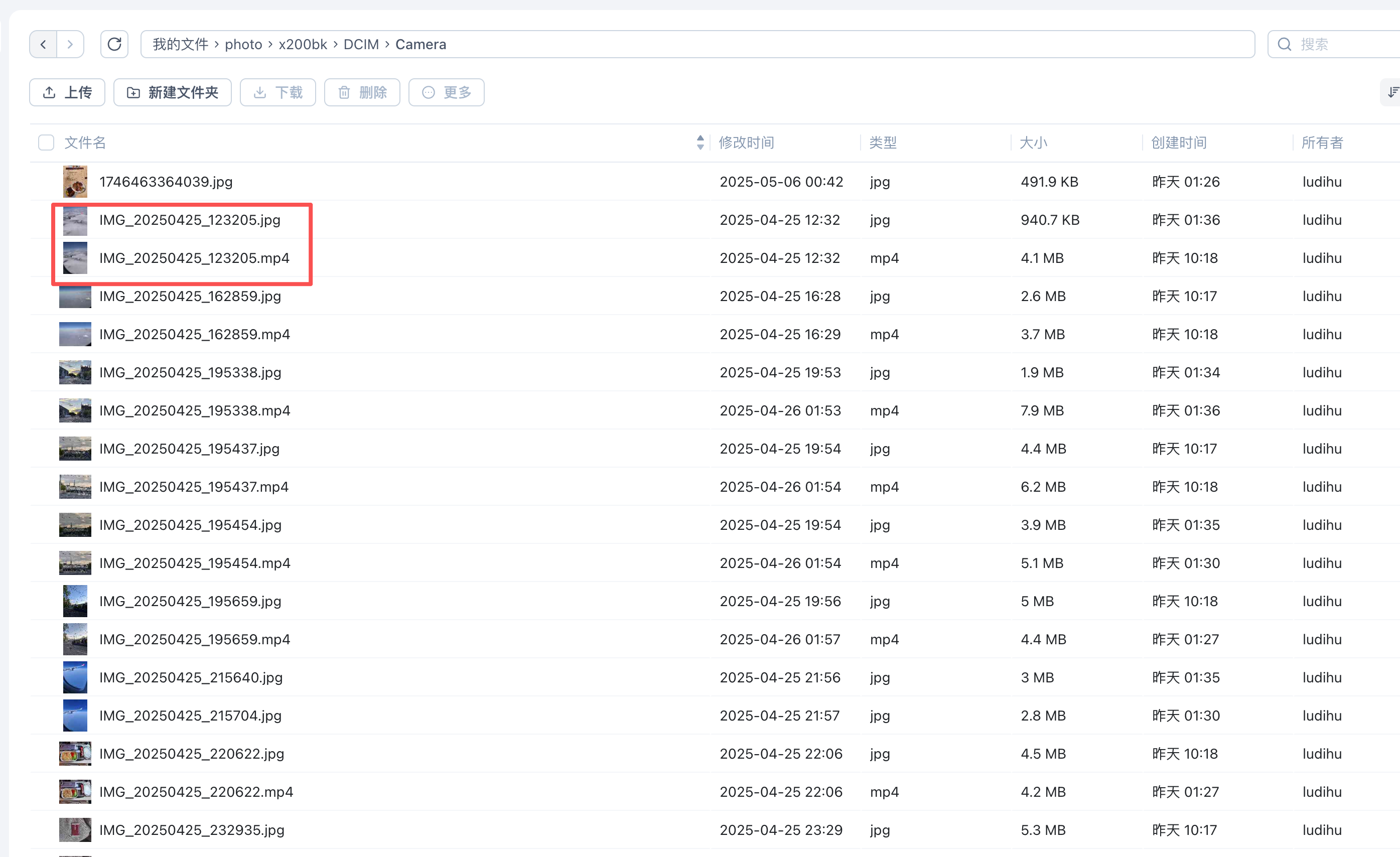Screen dimensions: 1400x857
Task: Click the Delete (删除) trash button
Action: 362,92
